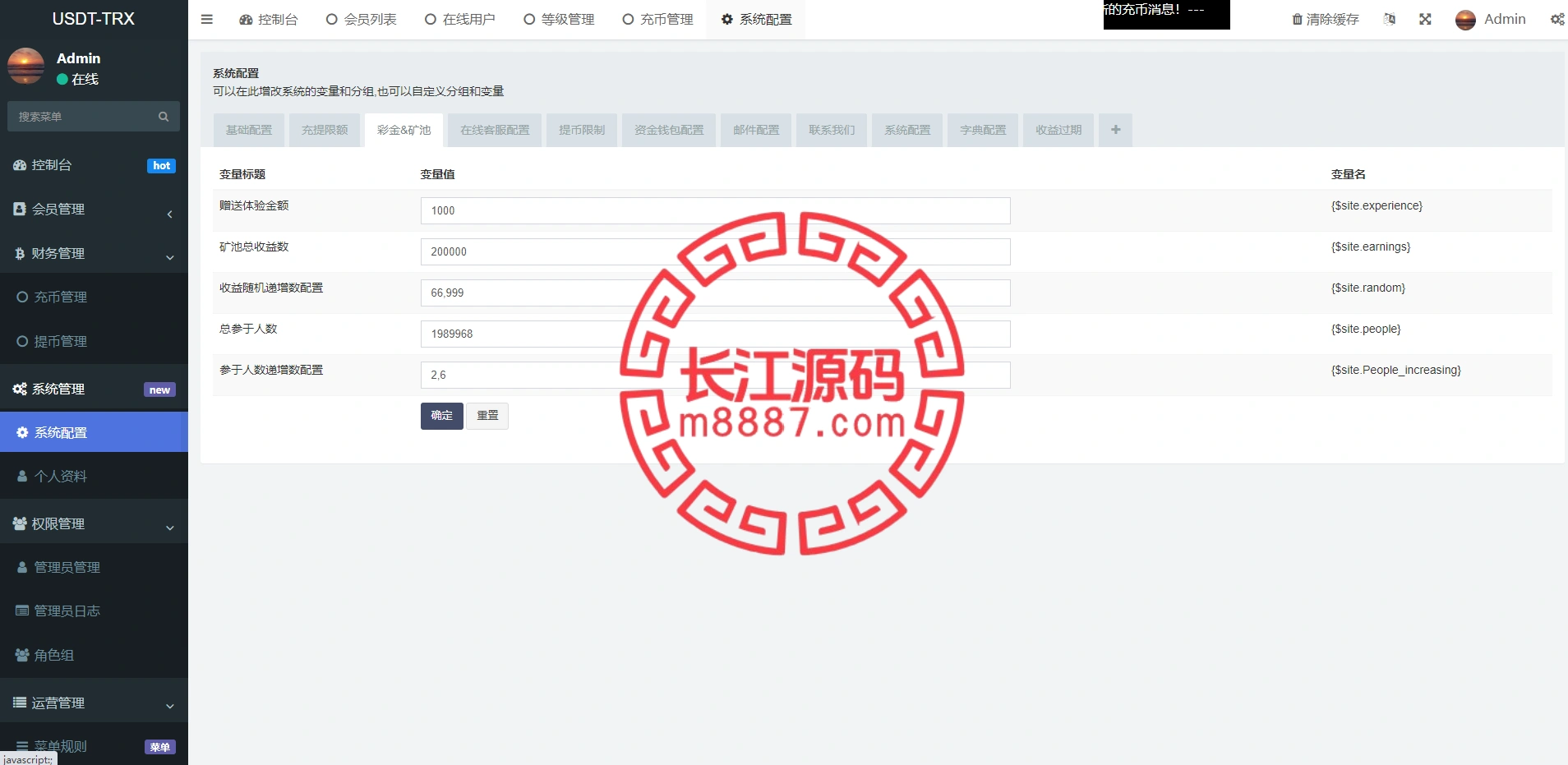The height and width of the screenshot is (765, 1568).
Task: Click the 清除缓存 trash button
Action: (x=1326, y=19)
